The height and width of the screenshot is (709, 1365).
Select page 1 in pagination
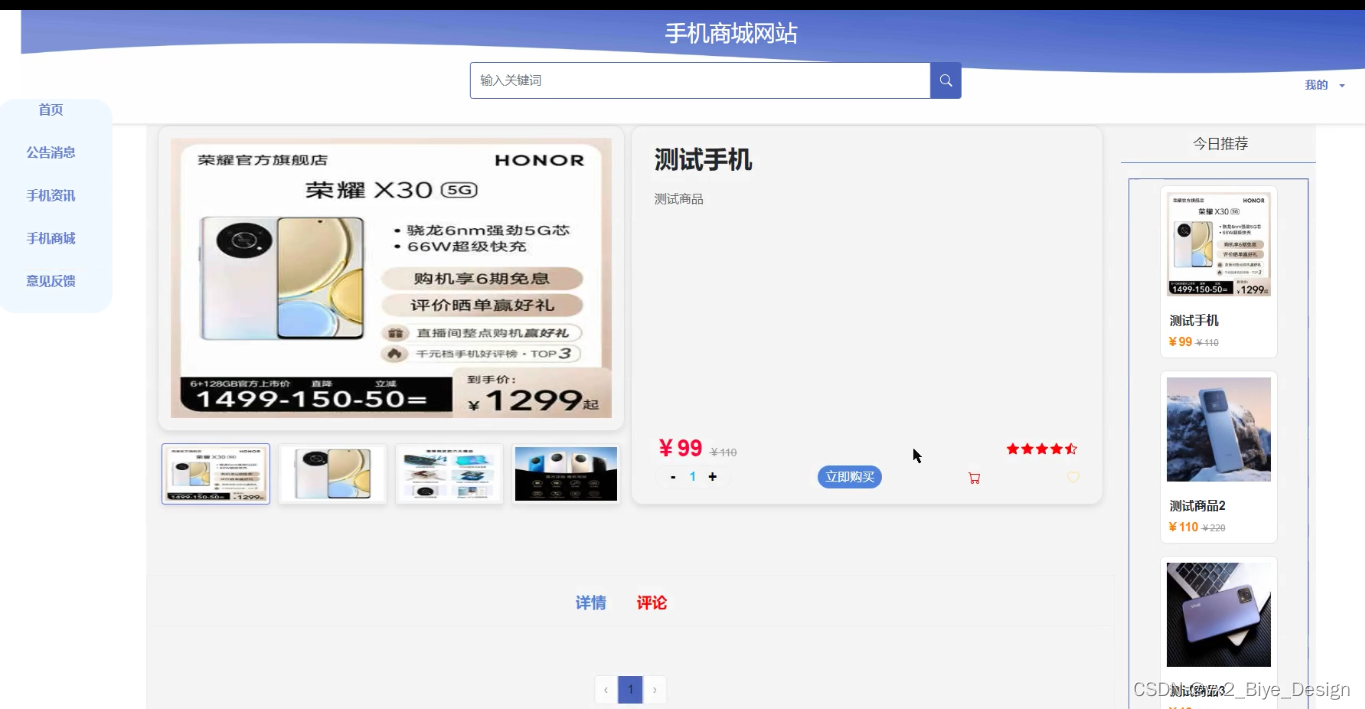(x=630, y=690)
